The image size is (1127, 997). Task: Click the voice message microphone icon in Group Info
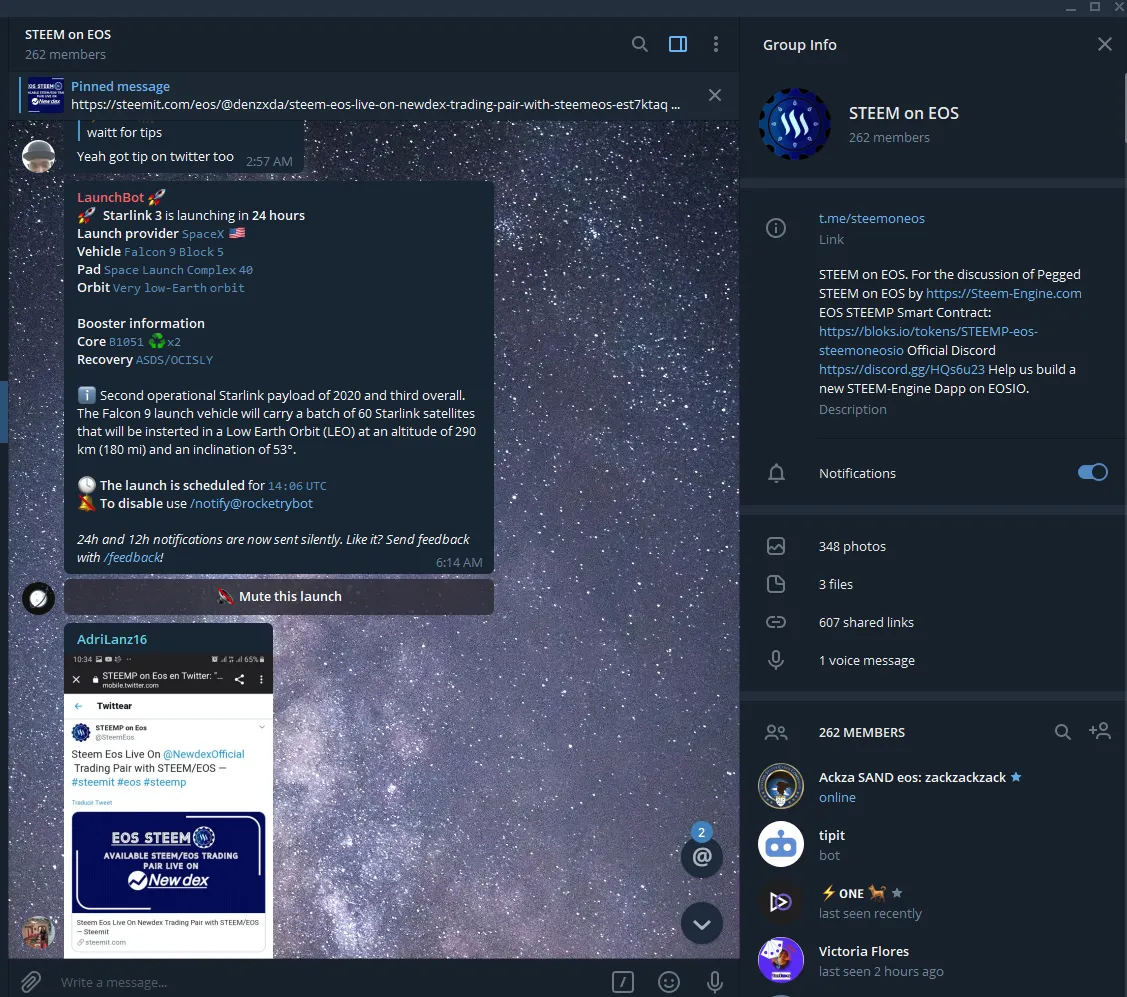point(776,660)
